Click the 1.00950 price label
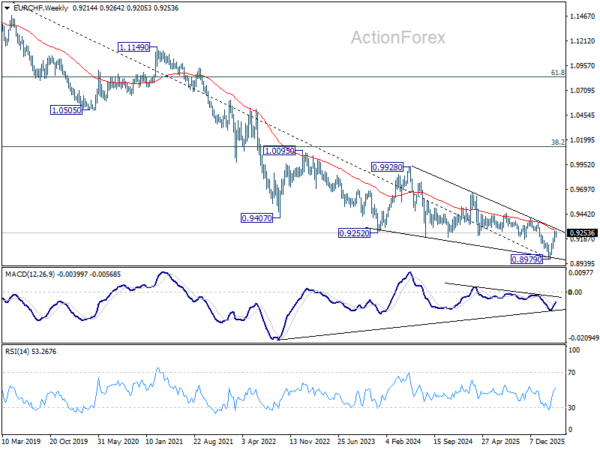Screen dimensions: 600x450 pos(280,151)
